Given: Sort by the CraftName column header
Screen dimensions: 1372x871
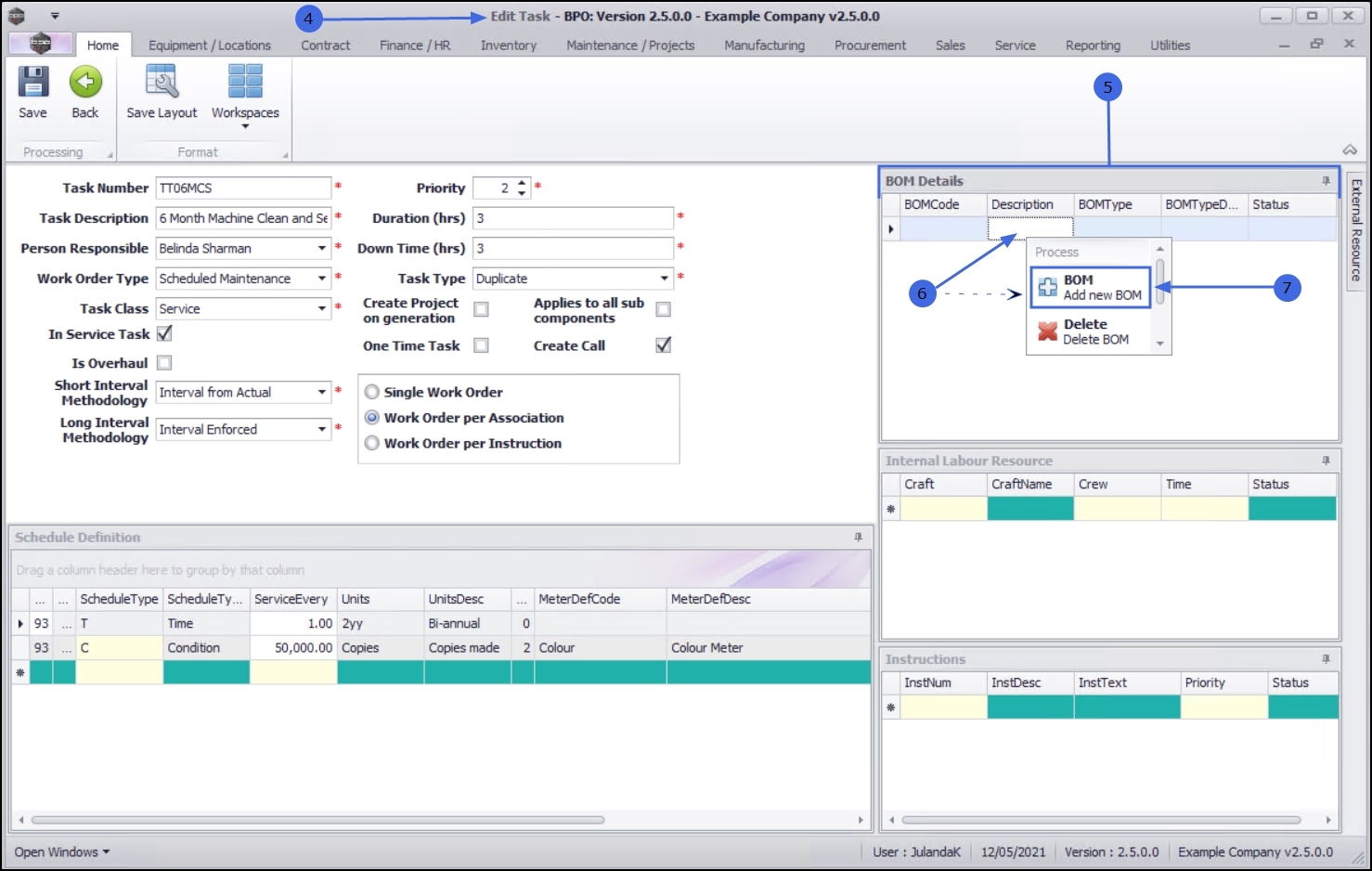Looking at the screenshot, I should pos(1030,484).
